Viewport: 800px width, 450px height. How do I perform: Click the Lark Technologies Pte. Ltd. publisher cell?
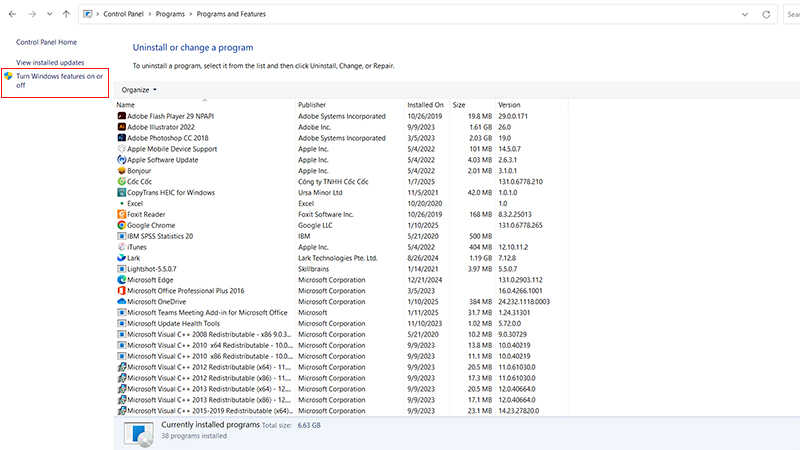coord(338,258)
